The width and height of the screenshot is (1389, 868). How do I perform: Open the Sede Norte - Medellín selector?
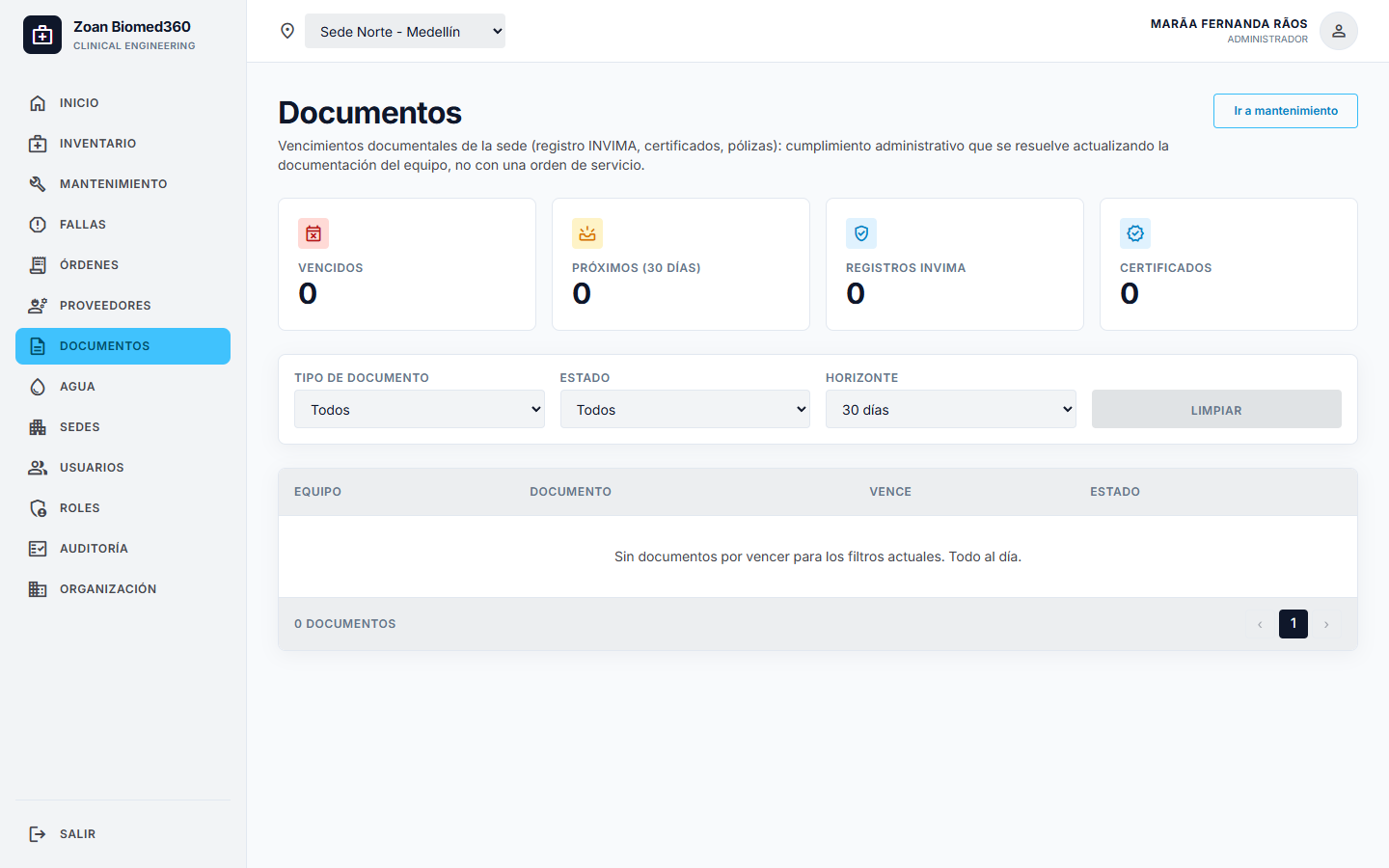coord(405,31)
